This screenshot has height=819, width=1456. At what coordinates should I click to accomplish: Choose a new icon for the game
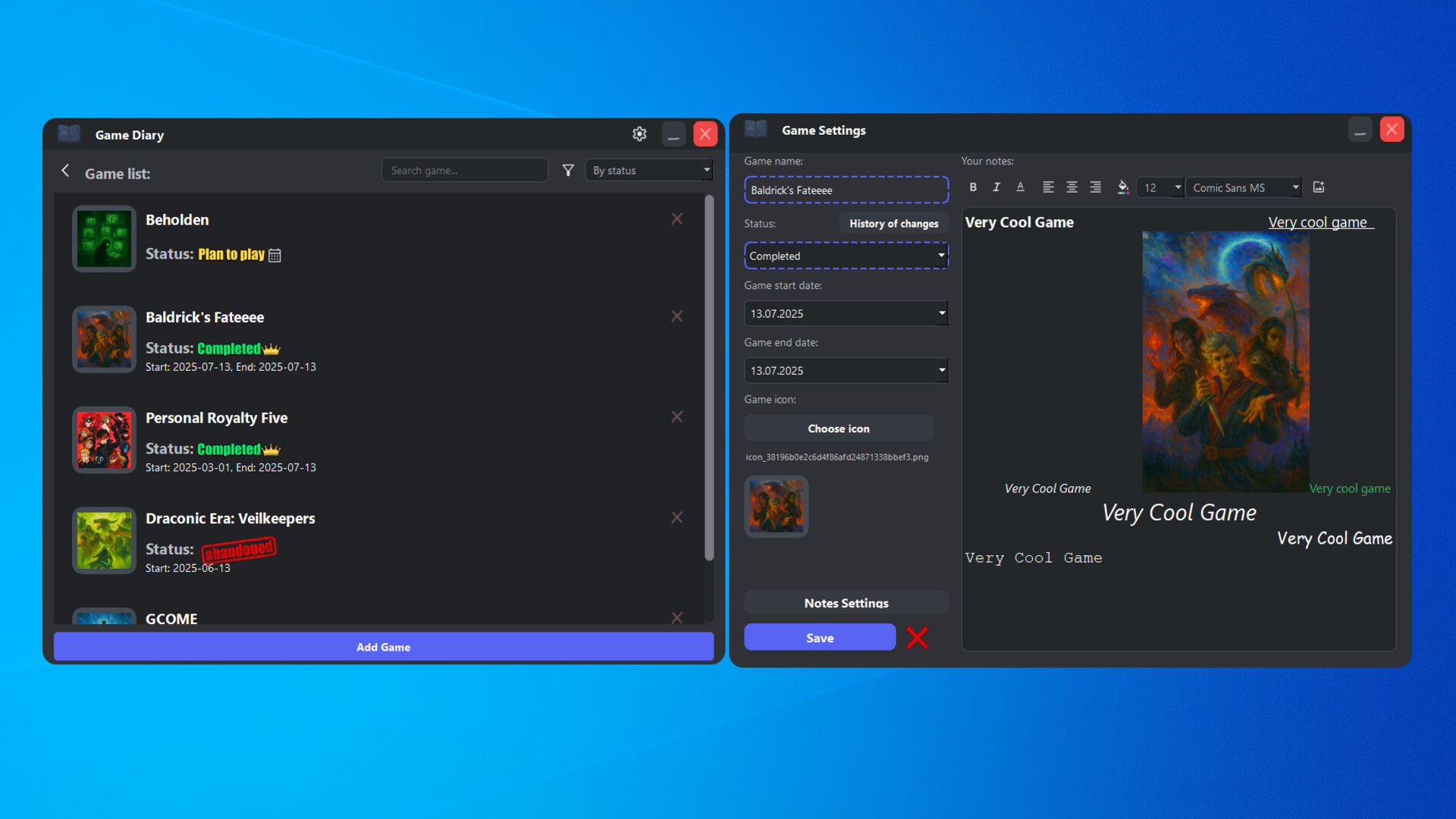(838, 428)
